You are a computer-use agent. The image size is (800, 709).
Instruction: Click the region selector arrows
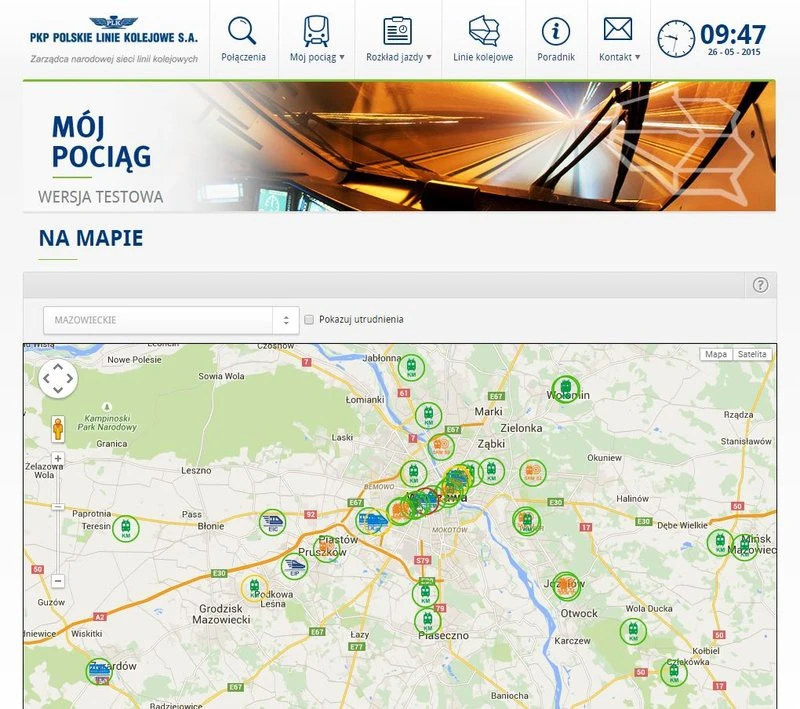click(x=286, y=320)
